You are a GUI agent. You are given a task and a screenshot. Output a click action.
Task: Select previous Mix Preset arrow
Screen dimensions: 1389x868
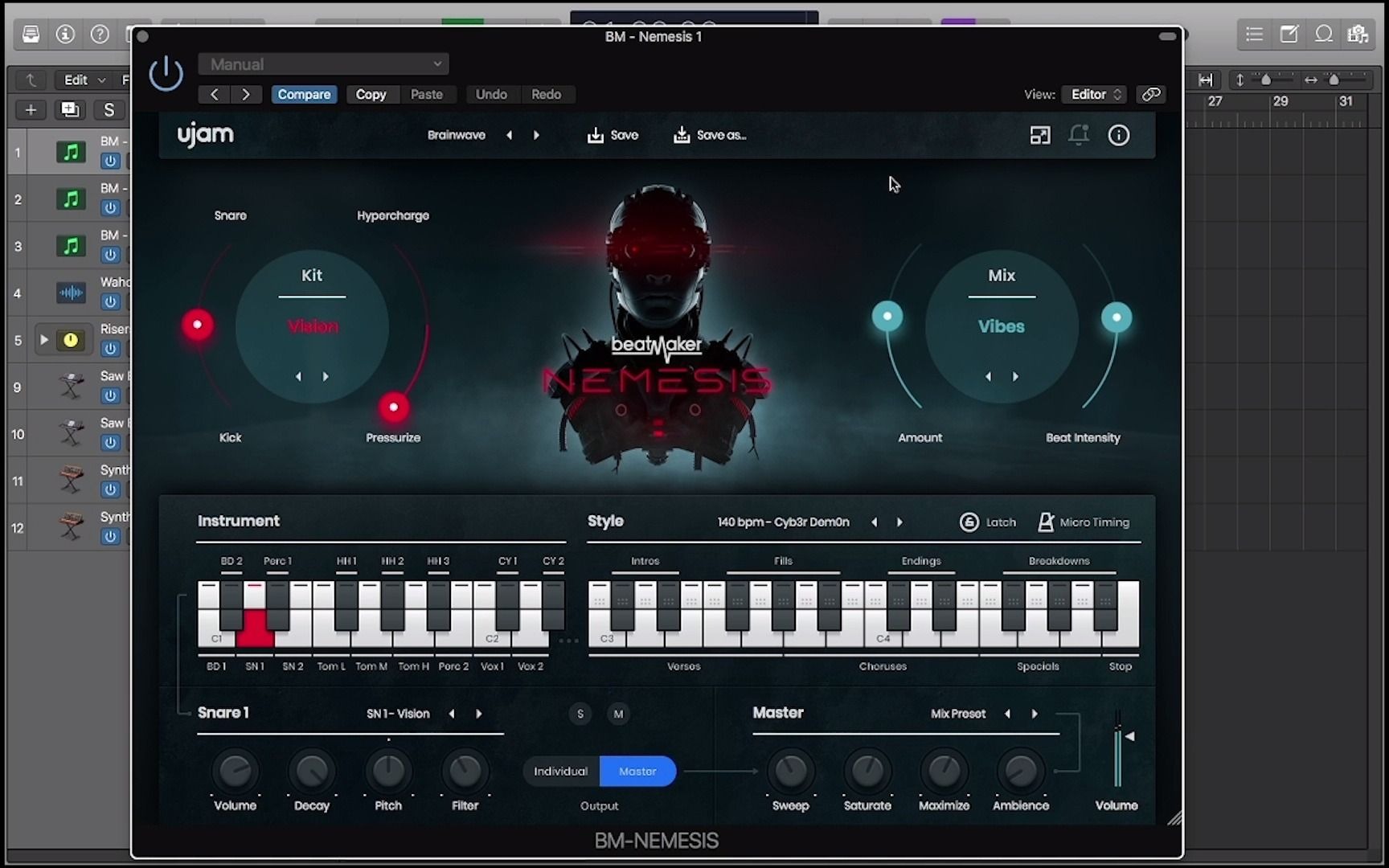[x=1007, y=714]
